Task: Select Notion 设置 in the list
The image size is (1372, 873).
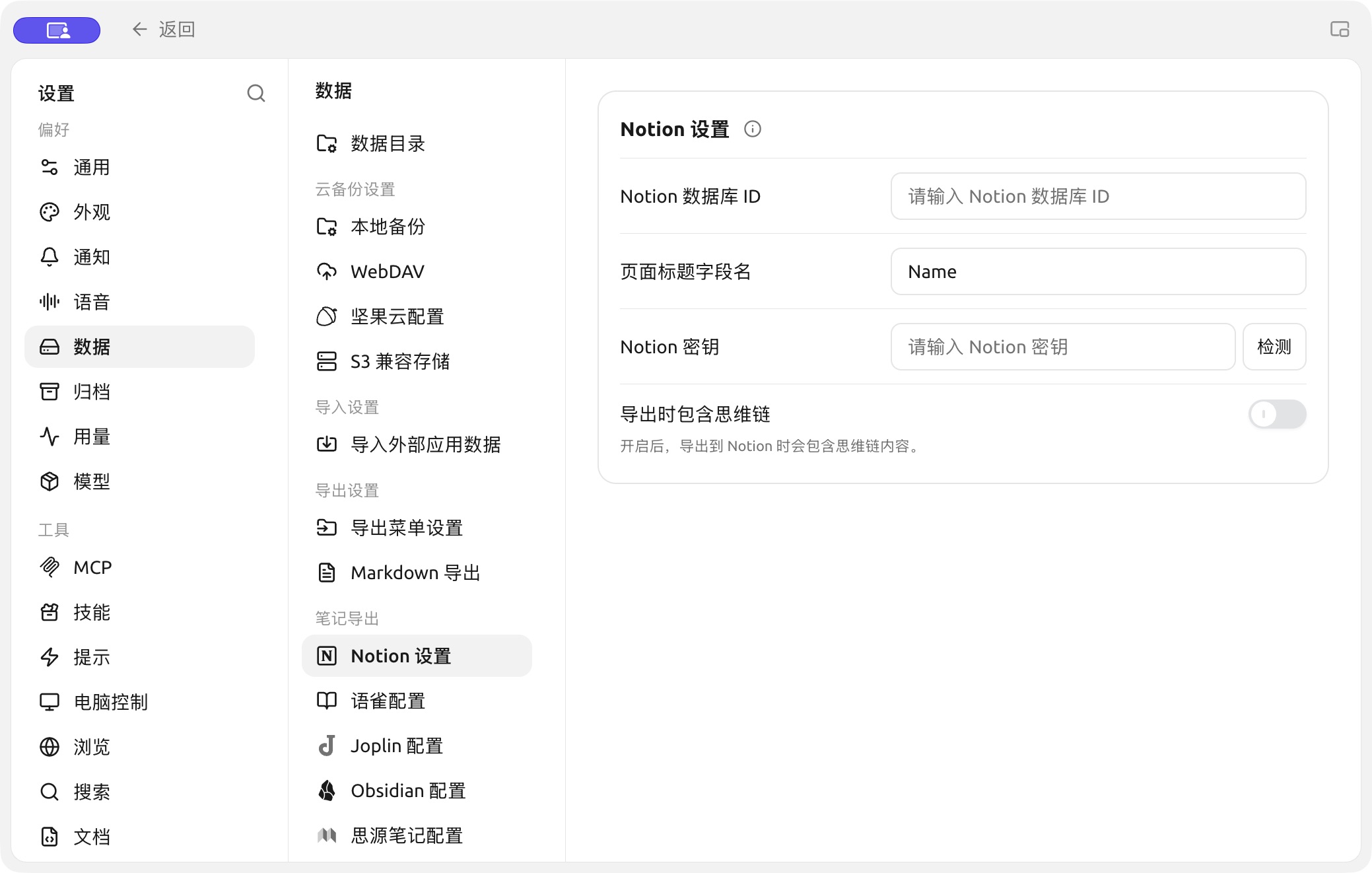Action: coord(417,656)
